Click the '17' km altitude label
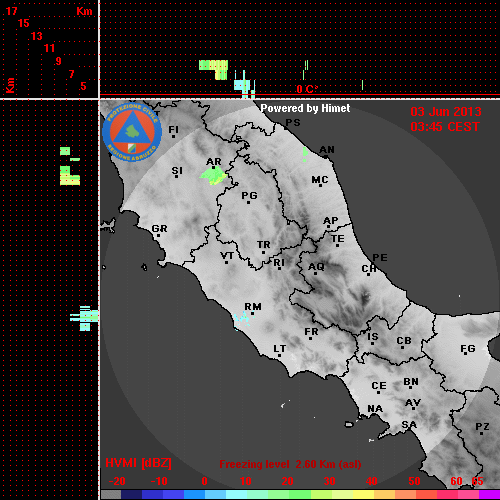Screen dimensions: 500x500 pos(11,11)
